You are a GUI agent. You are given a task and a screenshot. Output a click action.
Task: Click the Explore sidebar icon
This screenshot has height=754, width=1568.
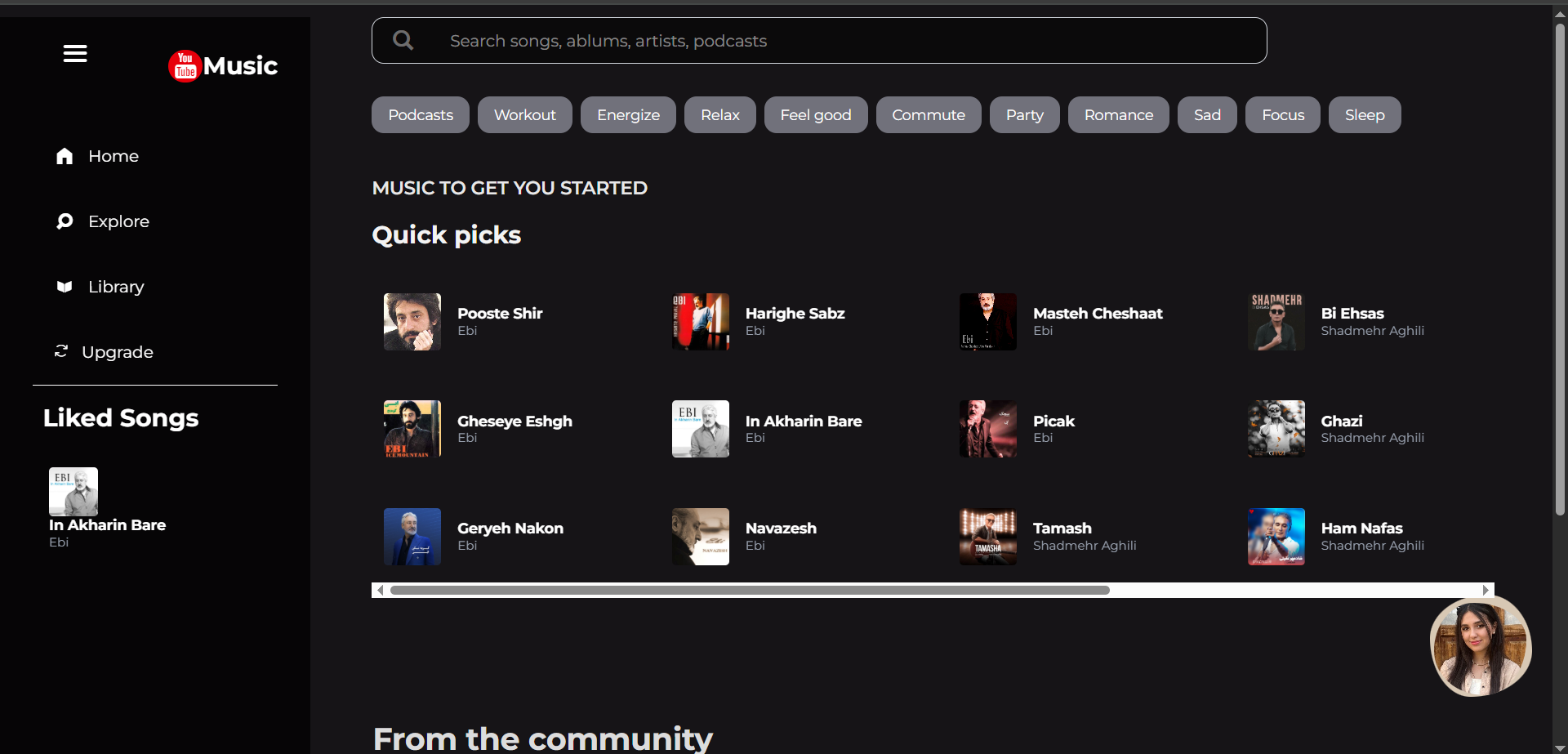(x=65, y=221)
